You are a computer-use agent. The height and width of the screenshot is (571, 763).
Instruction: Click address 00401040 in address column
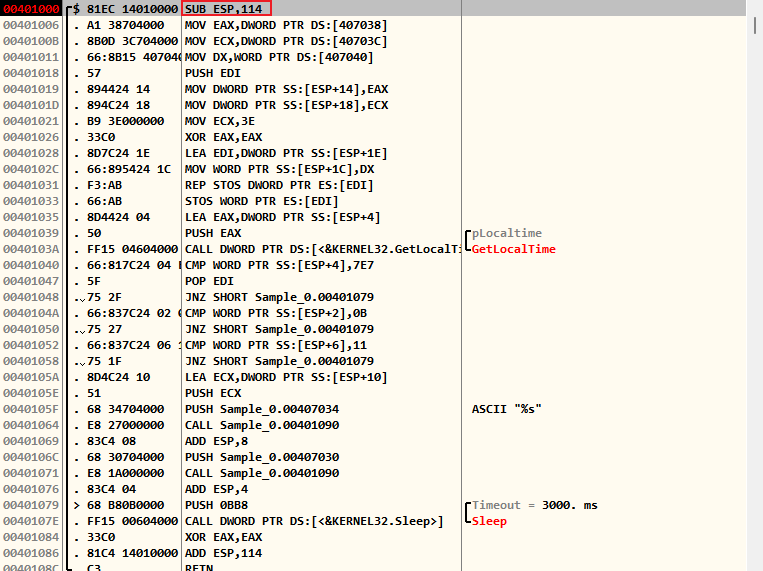[x=31, y=265]
